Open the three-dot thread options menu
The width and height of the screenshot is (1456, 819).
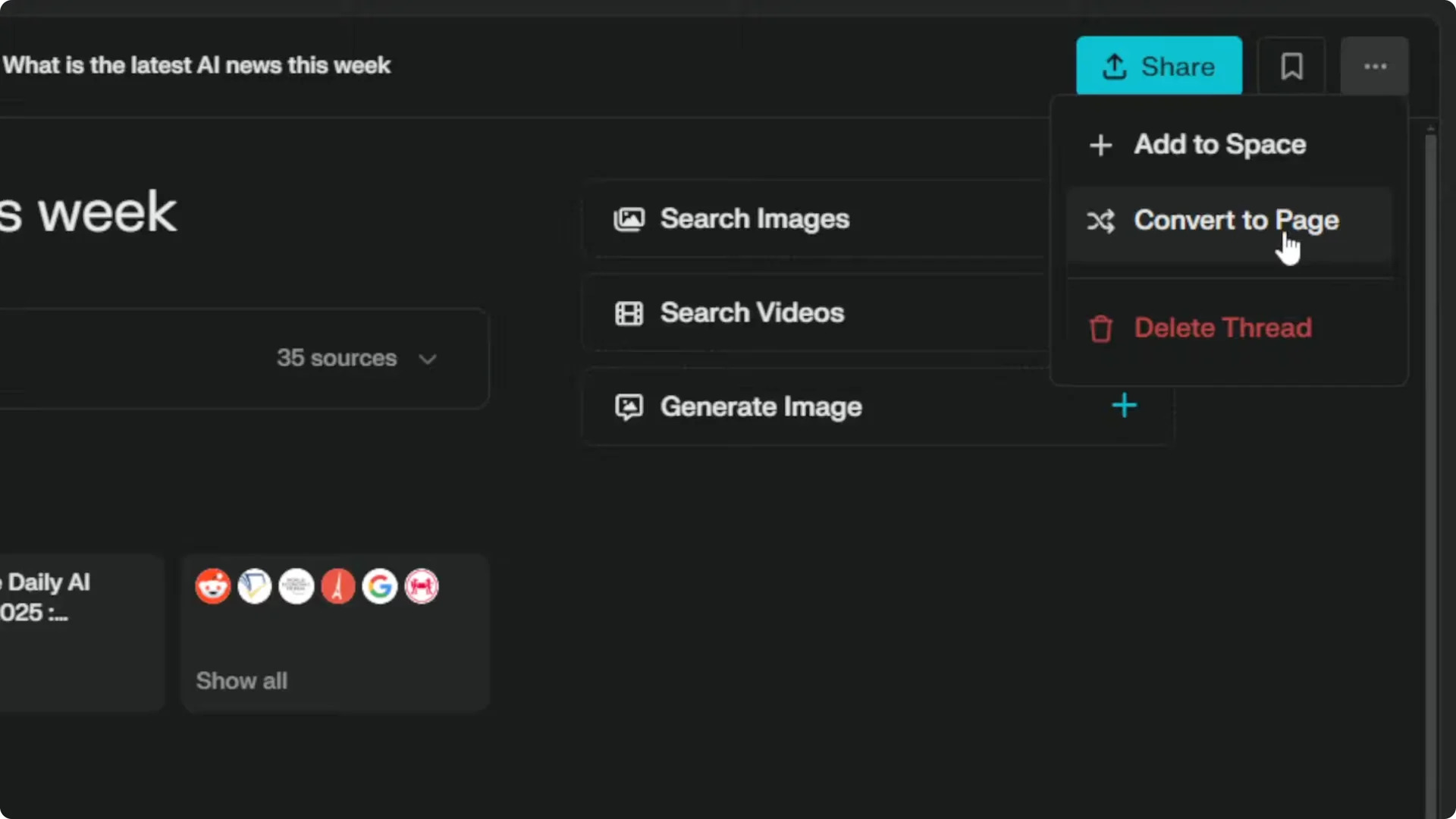[1375, 66]
